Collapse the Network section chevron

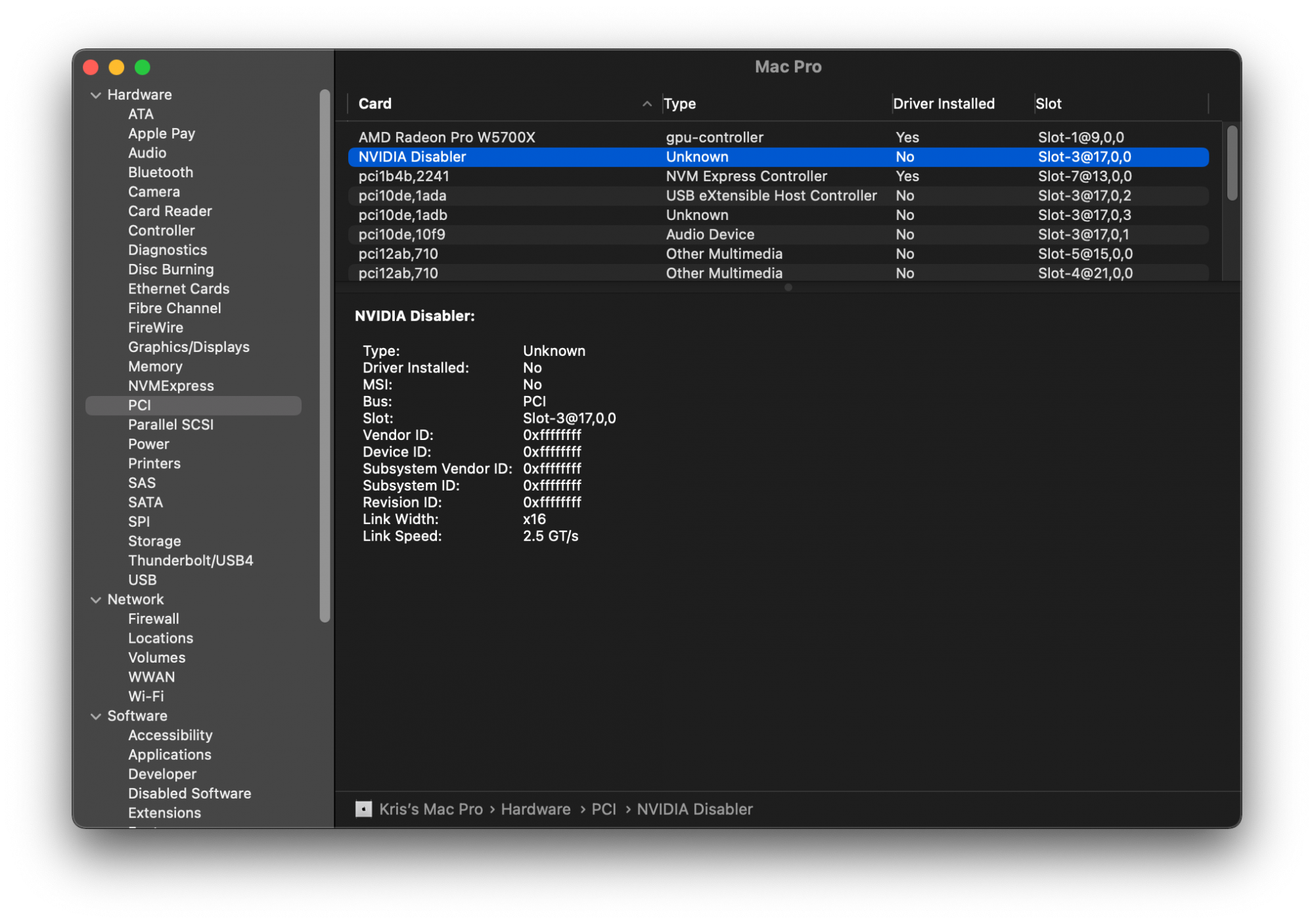[x=96, y=600]
